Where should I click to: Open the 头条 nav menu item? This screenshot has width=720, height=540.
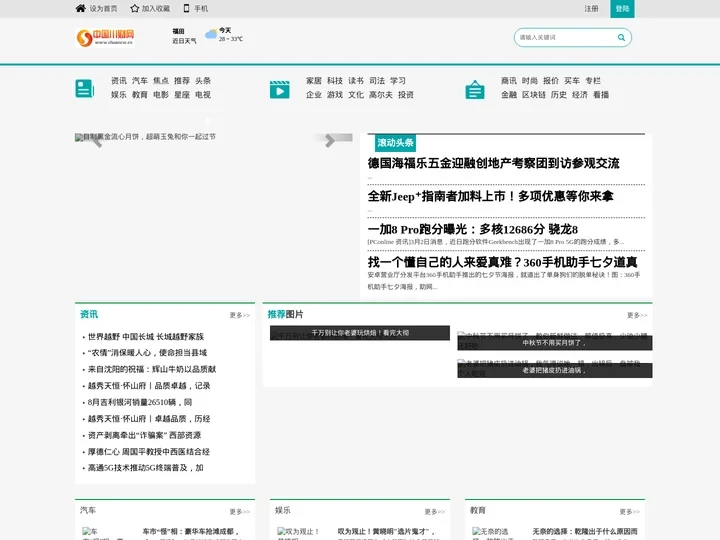[x=203, y=81]
